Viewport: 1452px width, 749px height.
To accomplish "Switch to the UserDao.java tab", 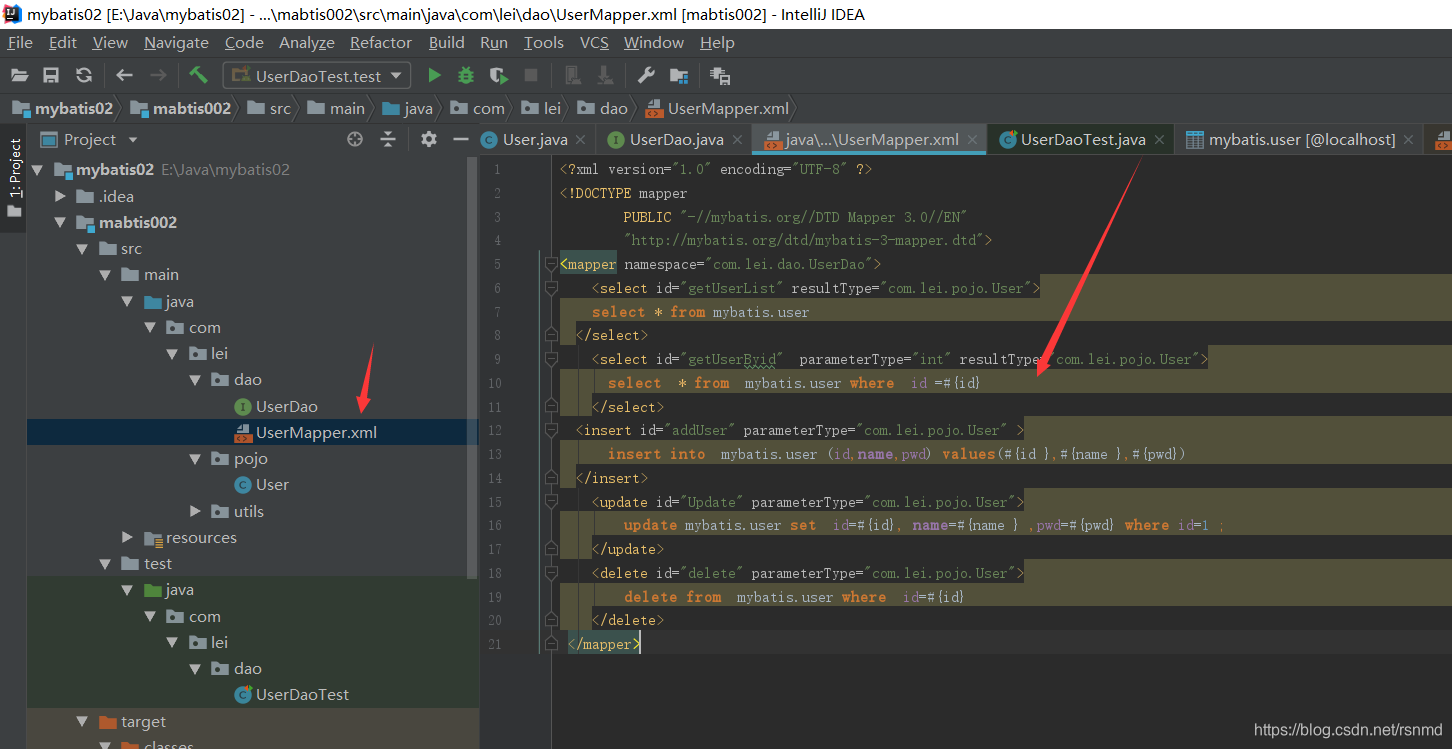I will 676,140.
